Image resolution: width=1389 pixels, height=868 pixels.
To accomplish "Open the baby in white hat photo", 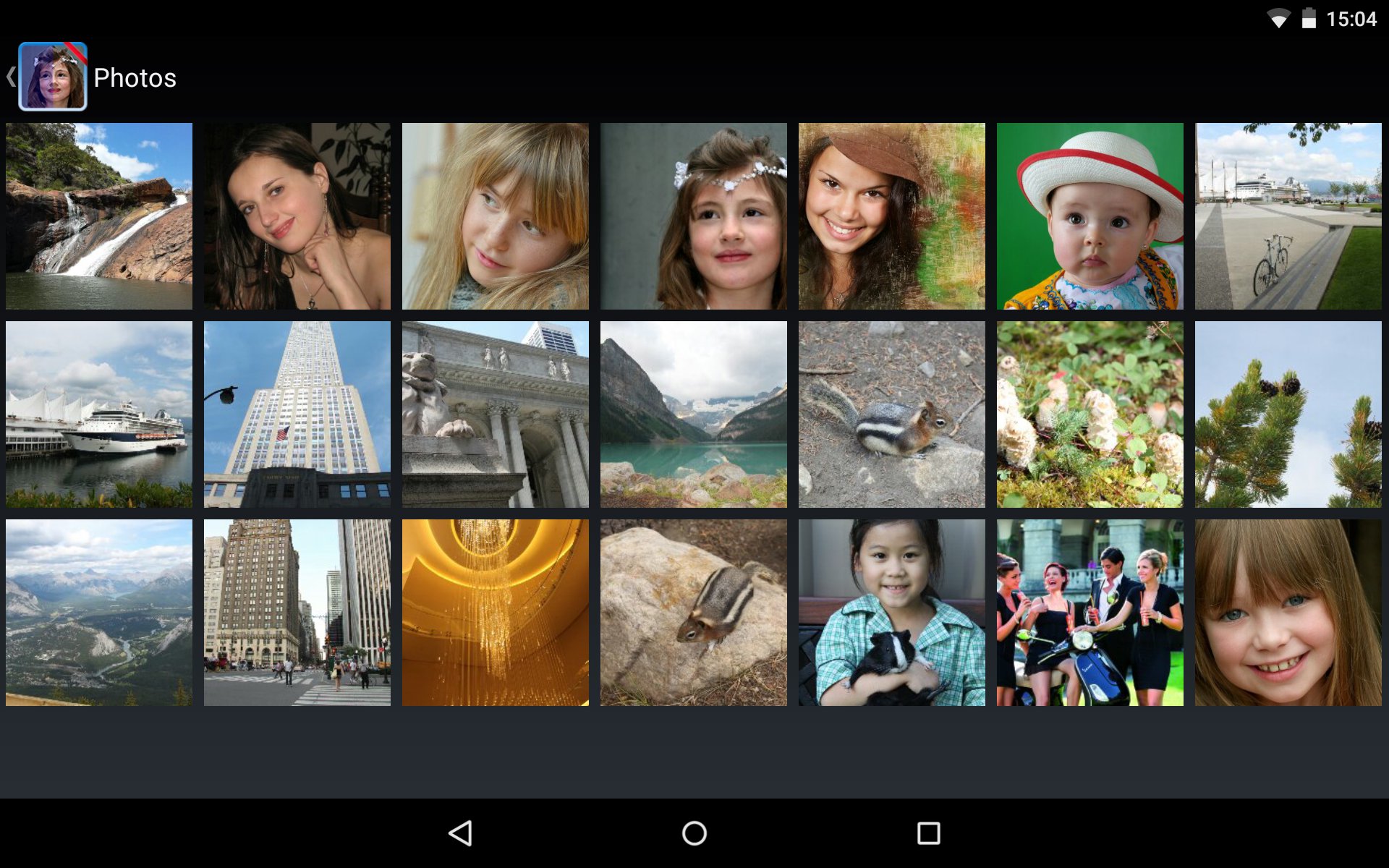I will (x=1090, y=215).
